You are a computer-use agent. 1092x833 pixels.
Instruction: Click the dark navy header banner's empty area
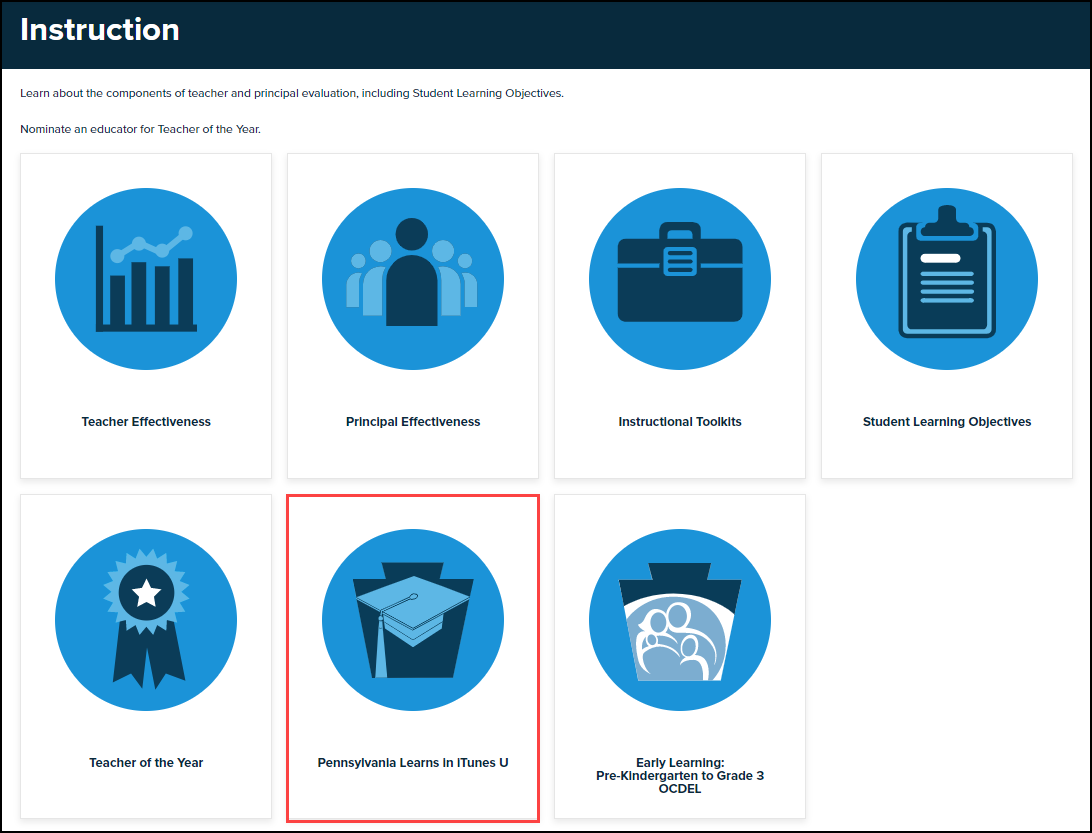point(650,35)
